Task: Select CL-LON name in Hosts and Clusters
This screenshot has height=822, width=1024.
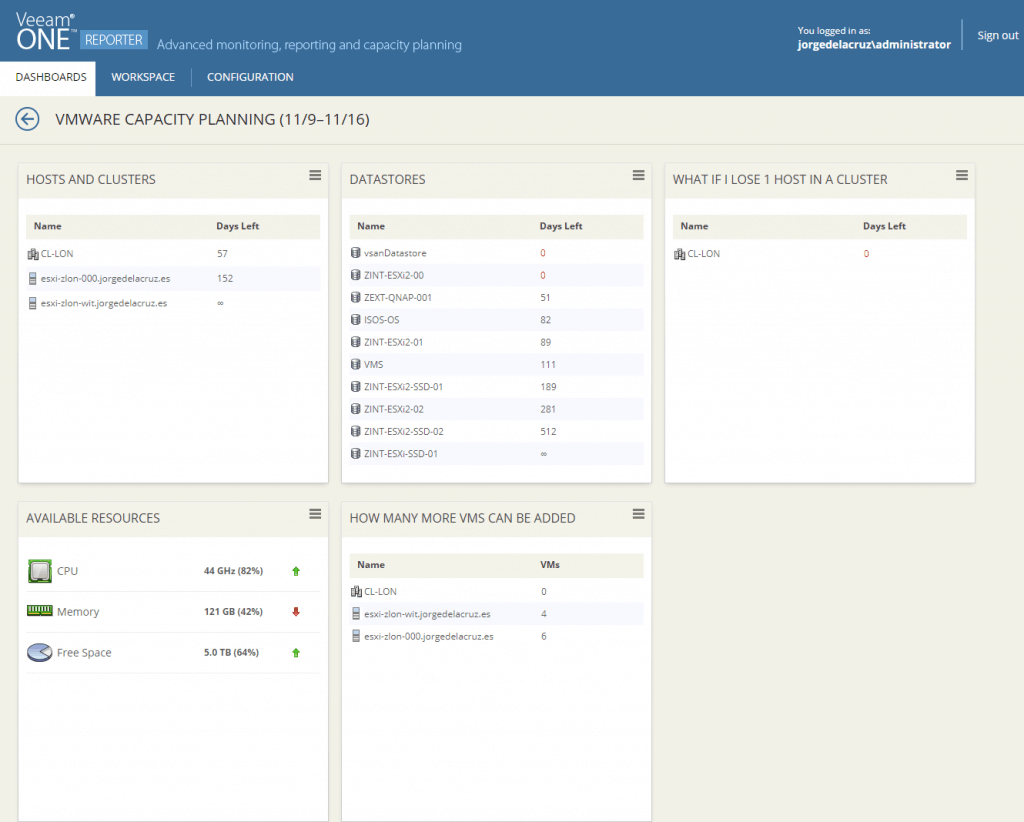Action: [57, 253]
